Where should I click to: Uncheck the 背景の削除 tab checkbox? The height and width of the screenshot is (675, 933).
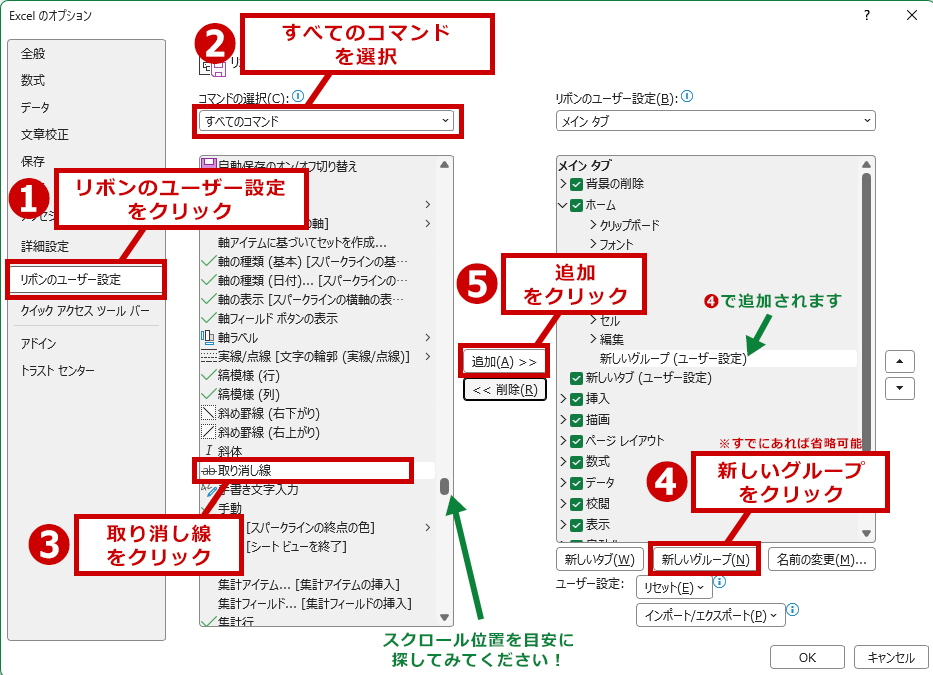576,184
